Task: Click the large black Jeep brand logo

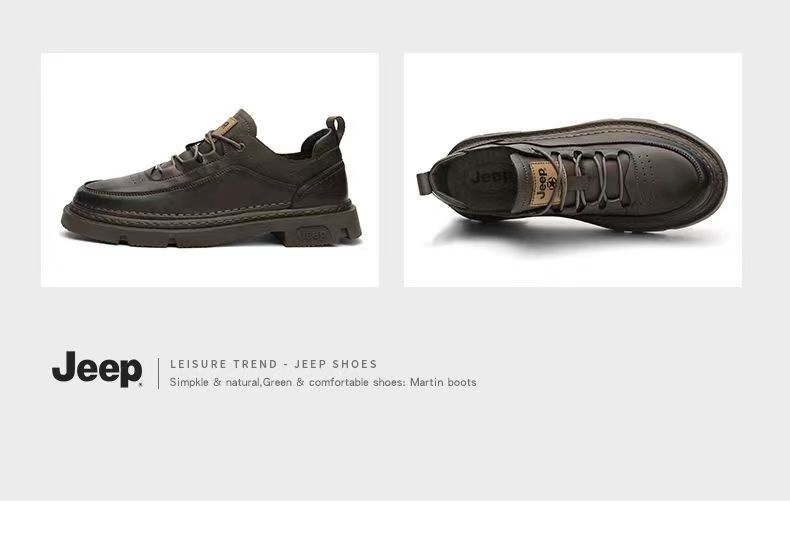Action: [97, 369]
